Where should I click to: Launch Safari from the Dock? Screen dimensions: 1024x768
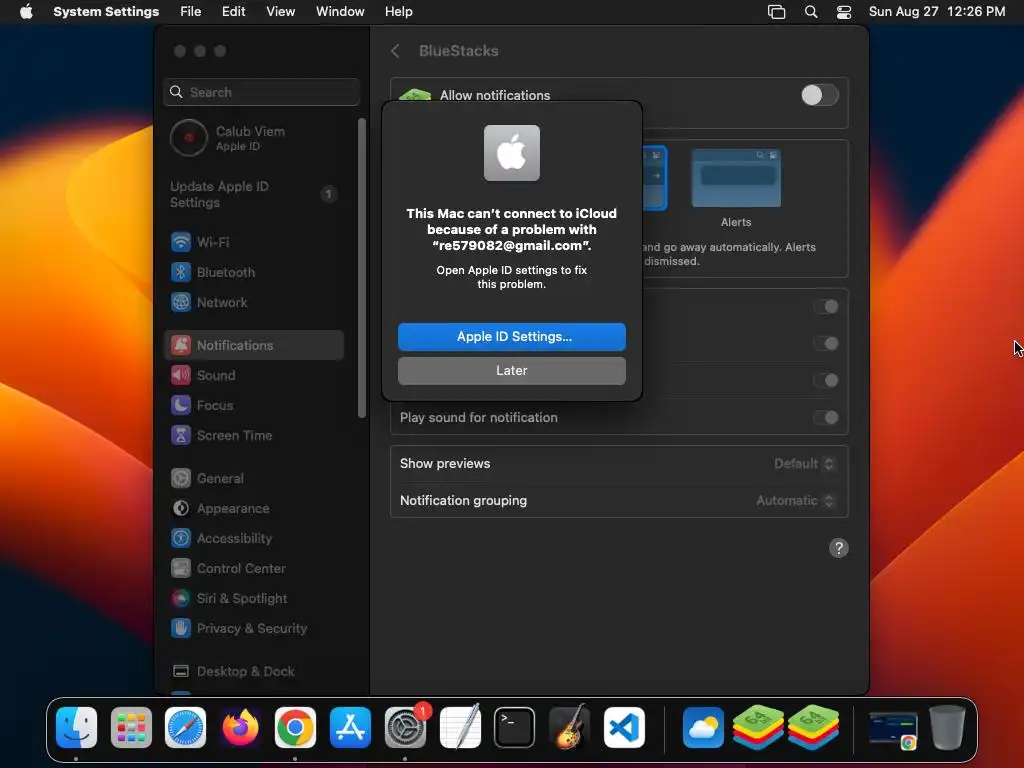[x=185, y=727]
